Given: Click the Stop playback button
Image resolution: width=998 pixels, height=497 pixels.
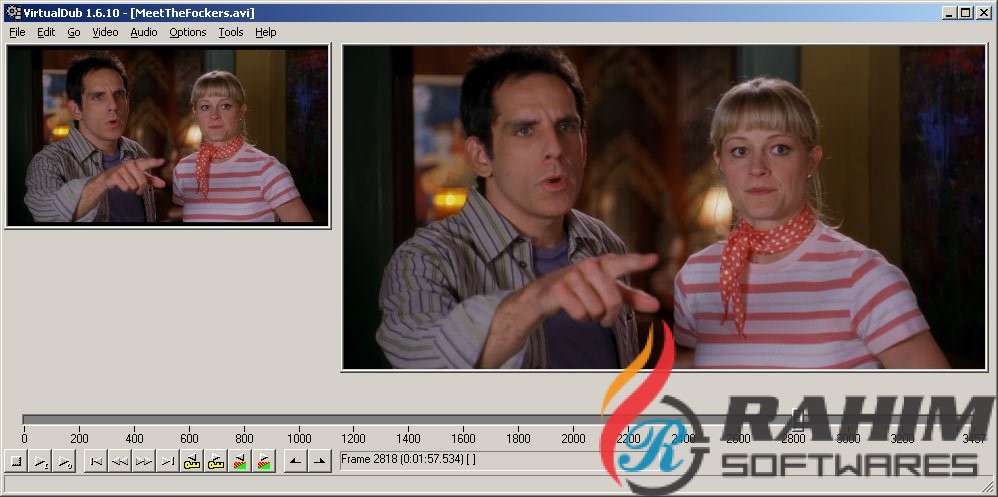Looking at the screenshot, I should coord(17,461).
